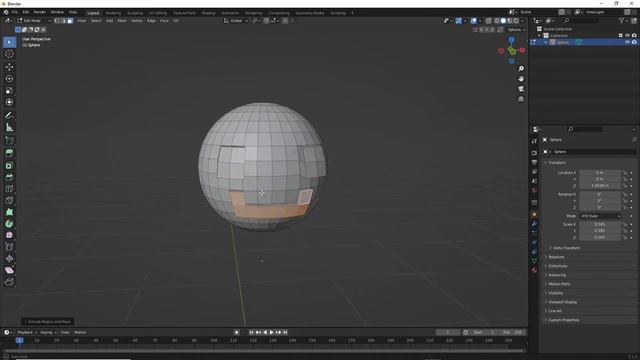This screenshot has height=360, width=640.
Task: Open the Mesh menu in viewport header
Action: [122, 21]
